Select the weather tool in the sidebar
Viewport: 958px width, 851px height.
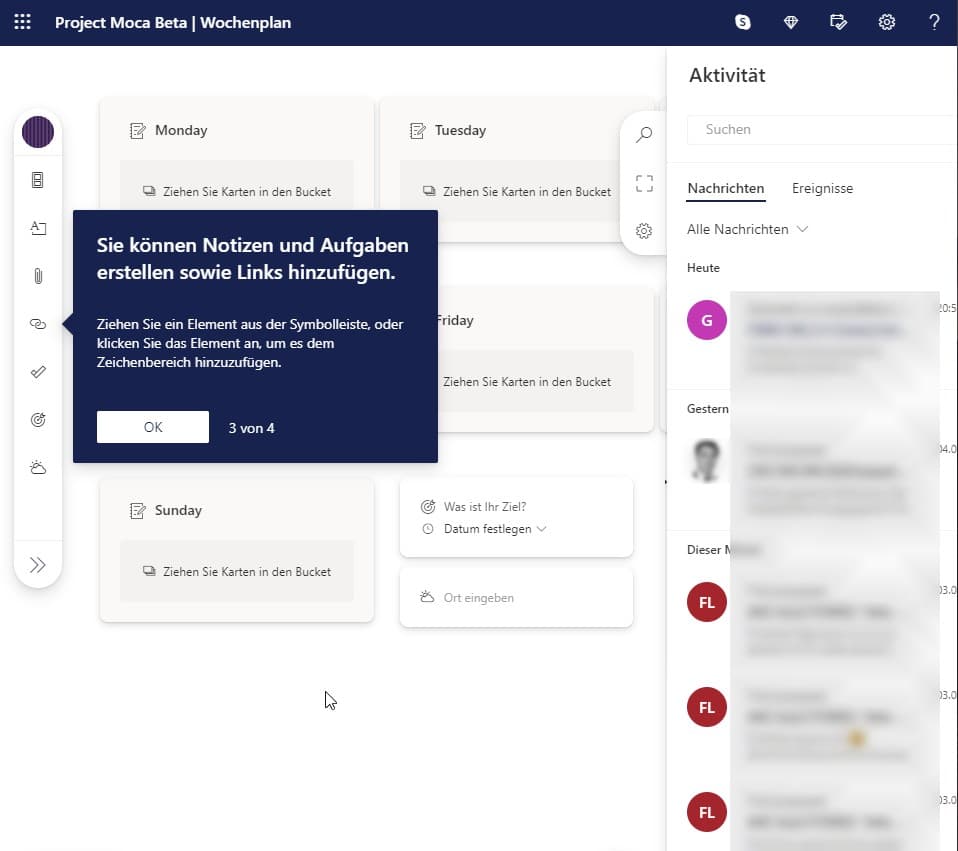coord(38,467)
